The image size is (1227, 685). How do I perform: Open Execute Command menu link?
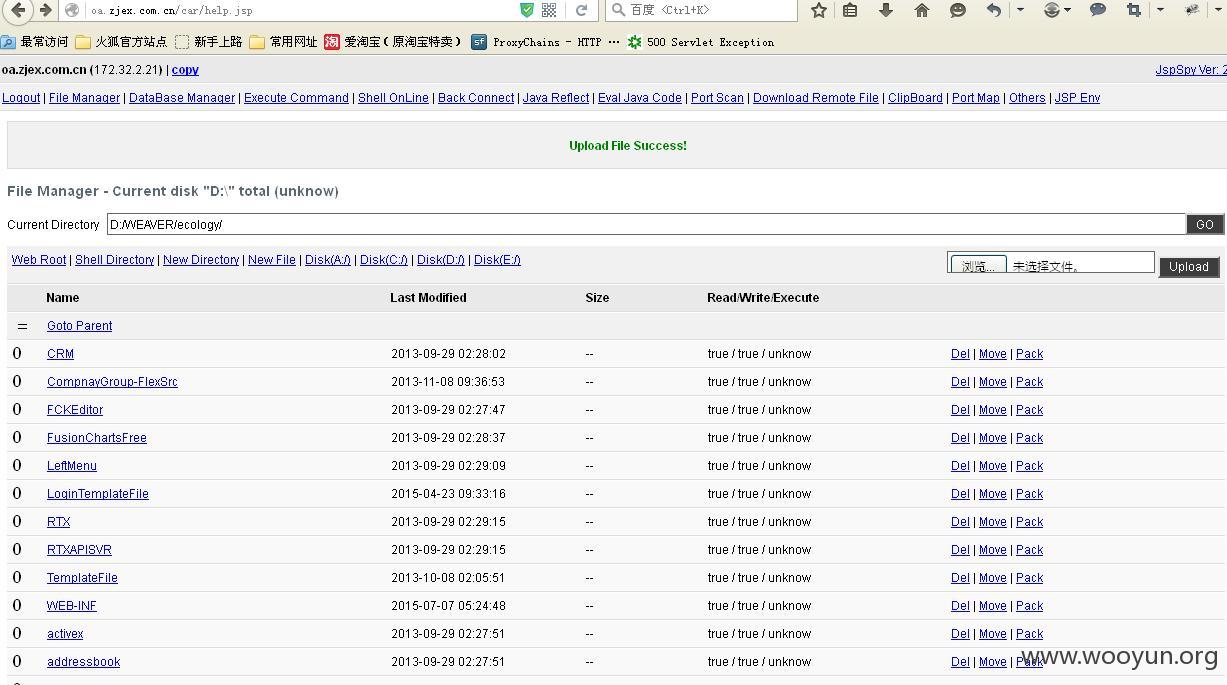(296, 98)
